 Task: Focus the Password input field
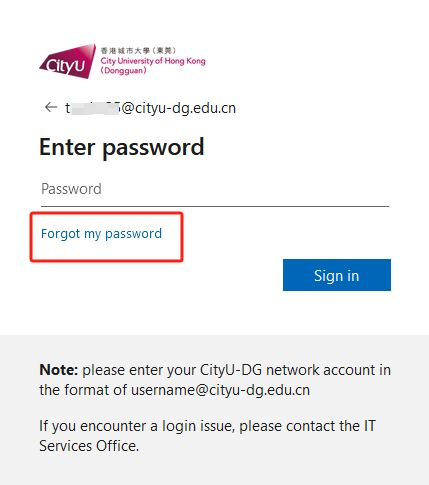[215, 189]
